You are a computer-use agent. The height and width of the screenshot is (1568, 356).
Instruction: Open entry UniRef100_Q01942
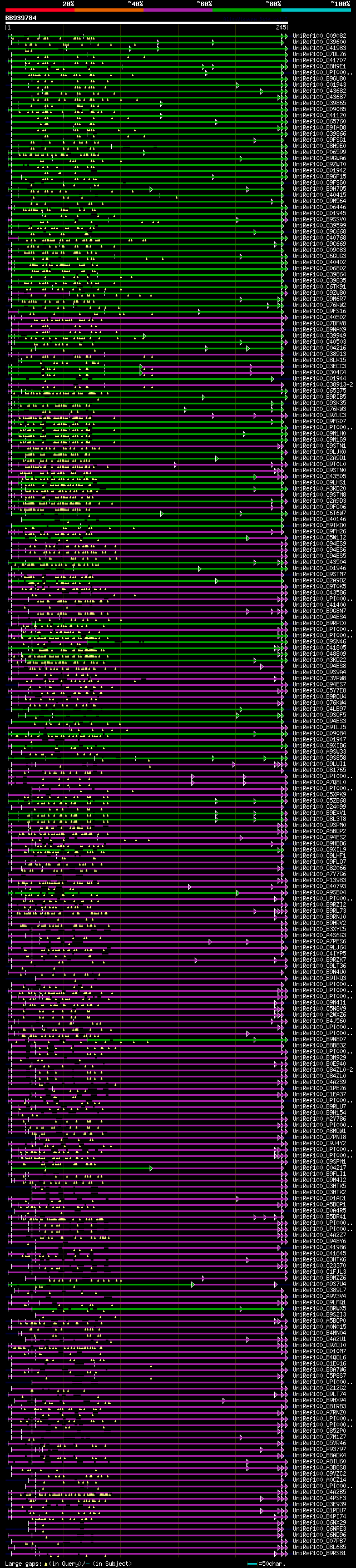(319, 170)
